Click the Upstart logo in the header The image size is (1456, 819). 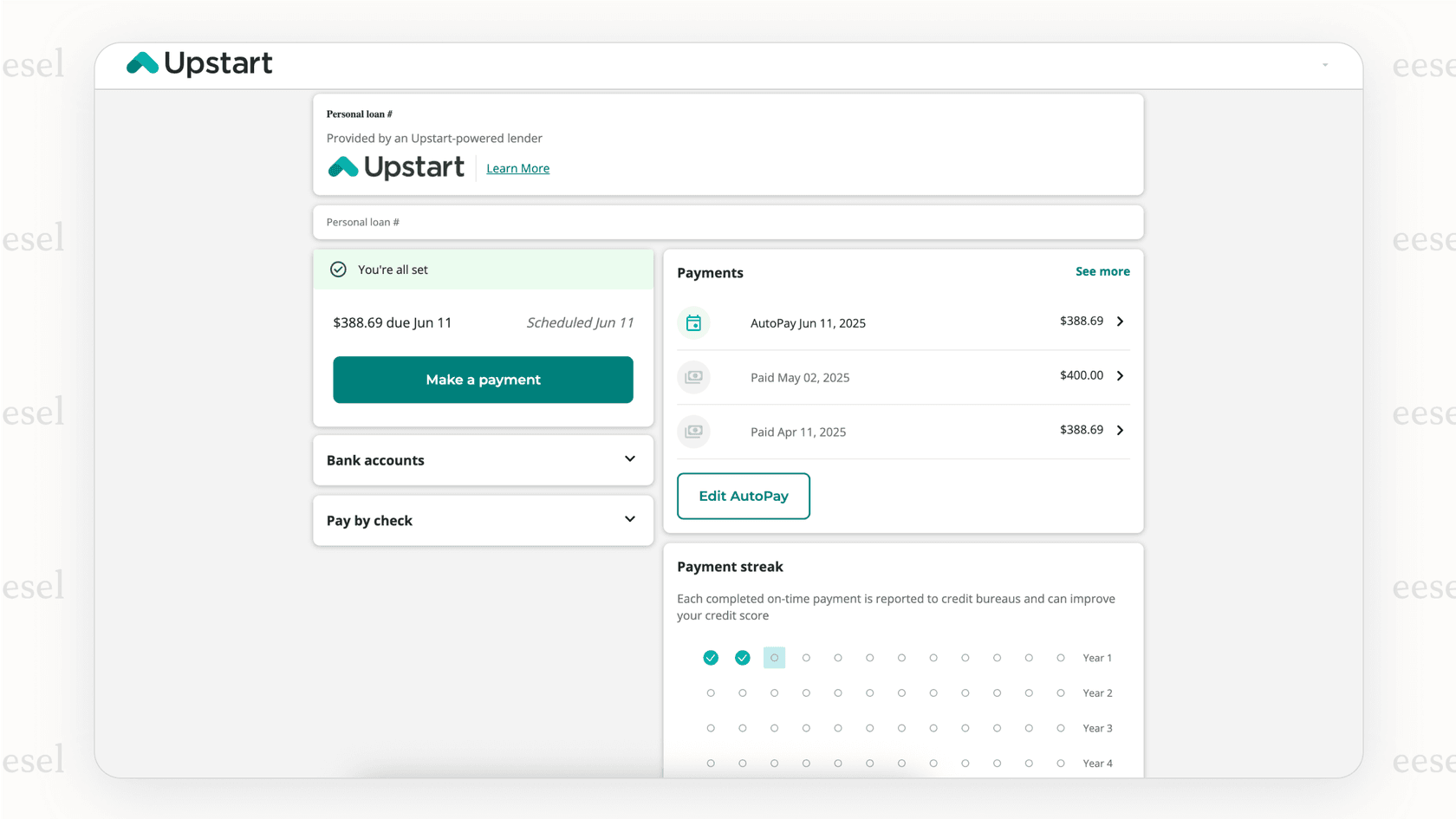click(198, 62)
